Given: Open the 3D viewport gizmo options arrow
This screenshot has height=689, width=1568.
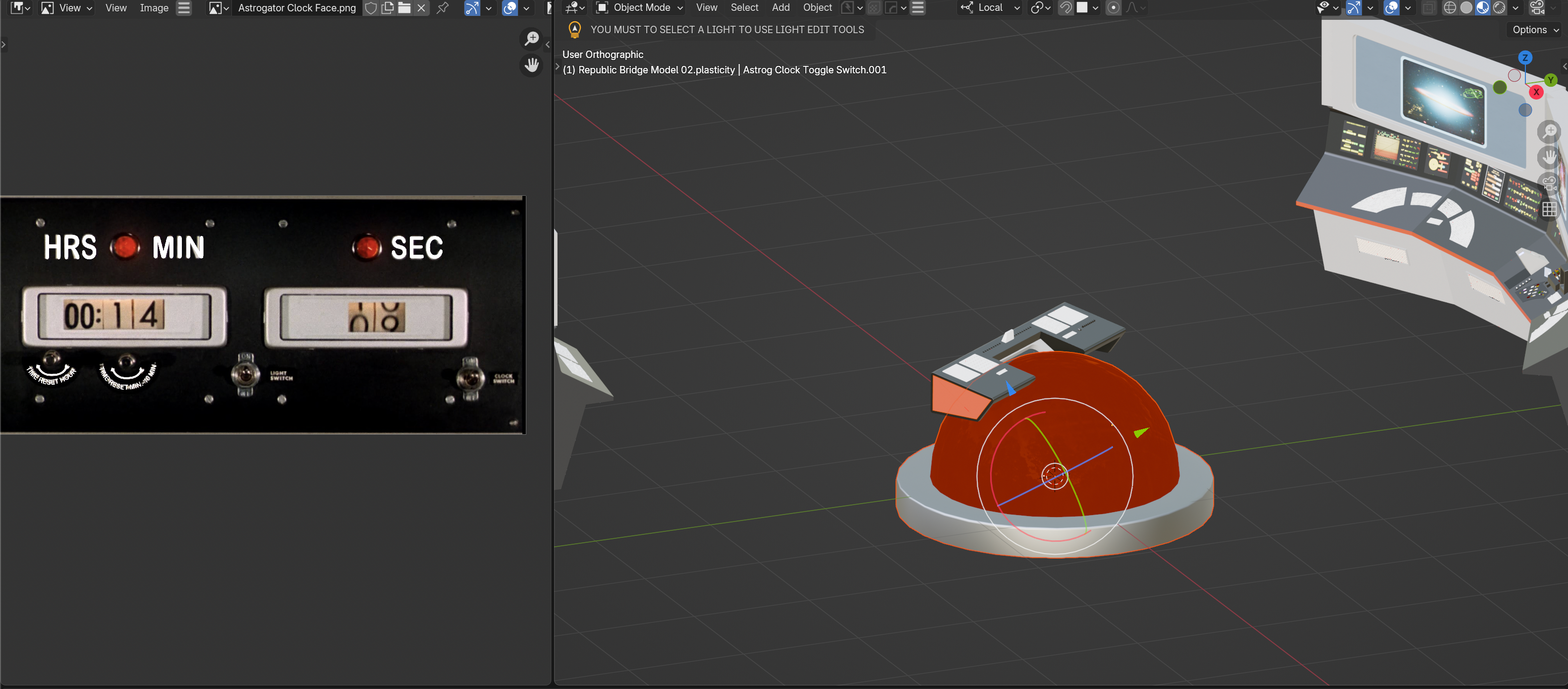Looking at the screenshot, I should click(1370, 8).
